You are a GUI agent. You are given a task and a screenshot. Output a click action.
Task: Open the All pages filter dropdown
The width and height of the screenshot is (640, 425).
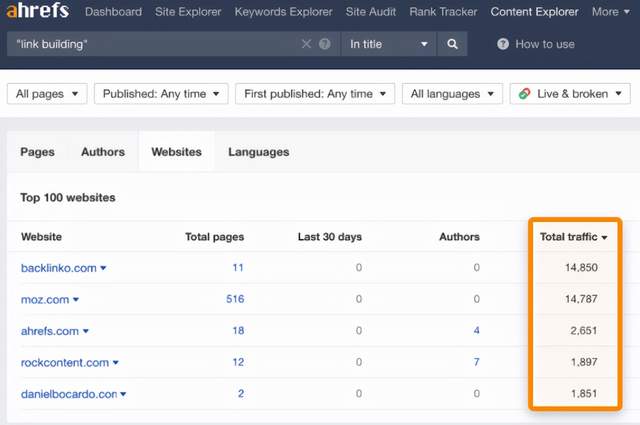(47, 94)
